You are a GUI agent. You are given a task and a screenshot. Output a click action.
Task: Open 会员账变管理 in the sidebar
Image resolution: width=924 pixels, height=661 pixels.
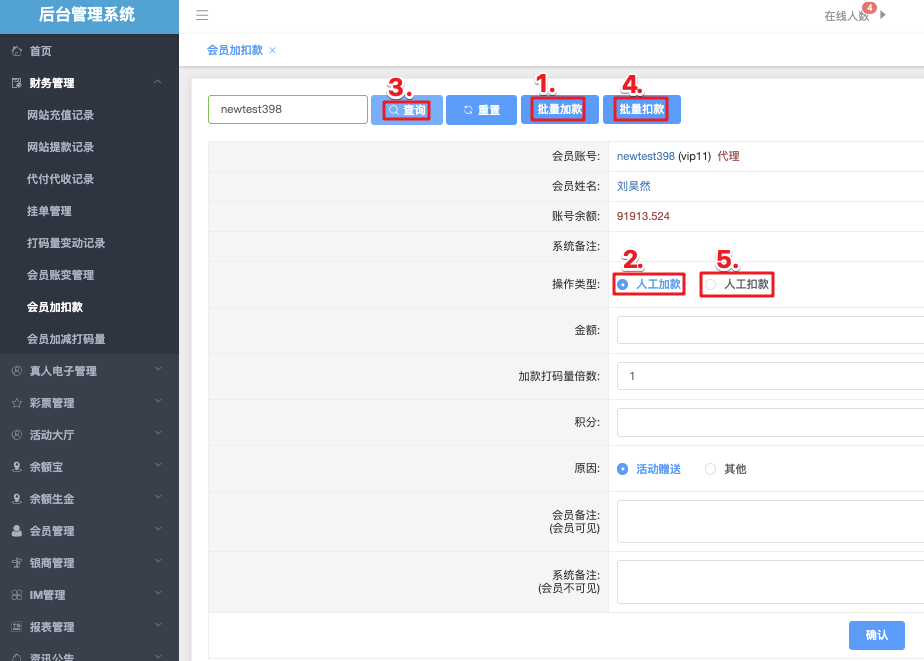60,275
